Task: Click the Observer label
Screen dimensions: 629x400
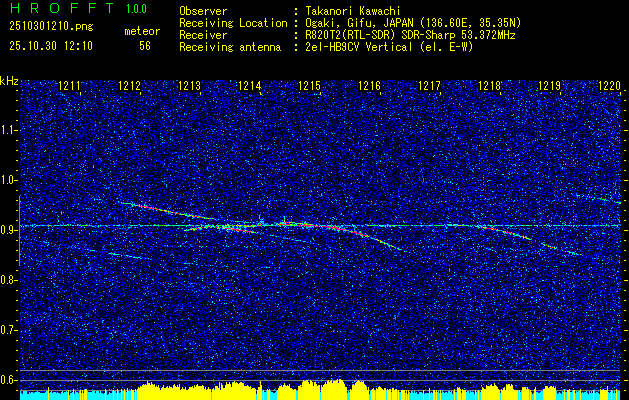Action: (x=203, y=11)
